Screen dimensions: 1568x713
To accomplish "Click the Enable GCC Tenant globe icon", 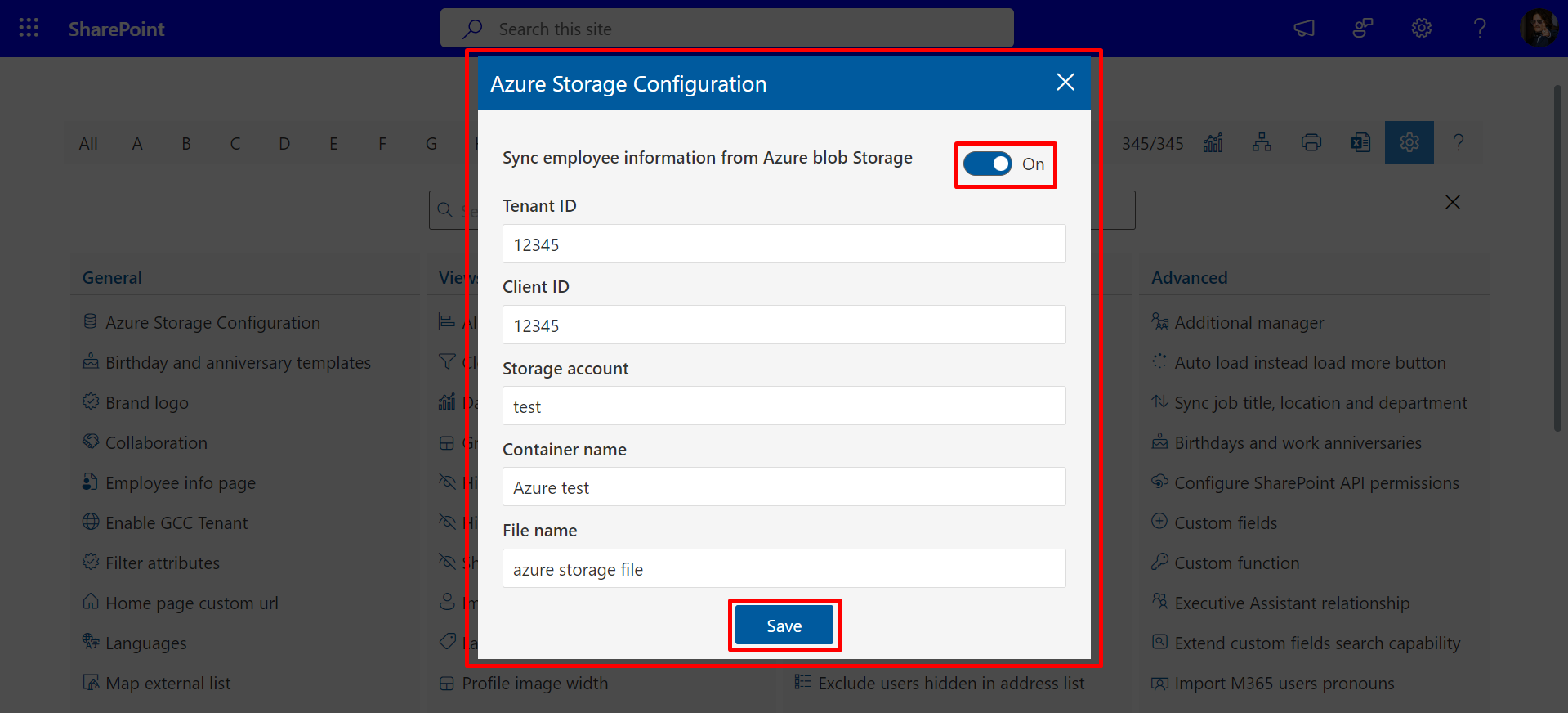I will click(x=91, y=522).
